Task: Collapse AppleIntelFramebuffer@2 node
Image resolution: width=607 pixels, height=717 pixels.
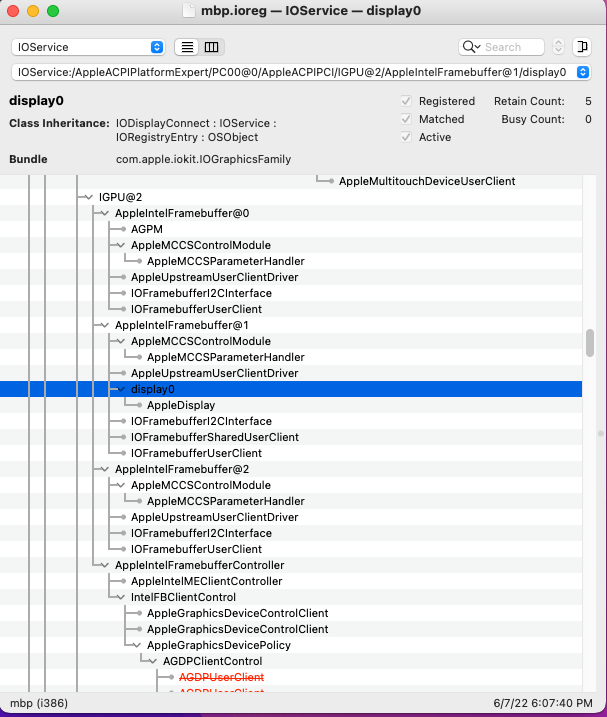Action: [105, 470]
